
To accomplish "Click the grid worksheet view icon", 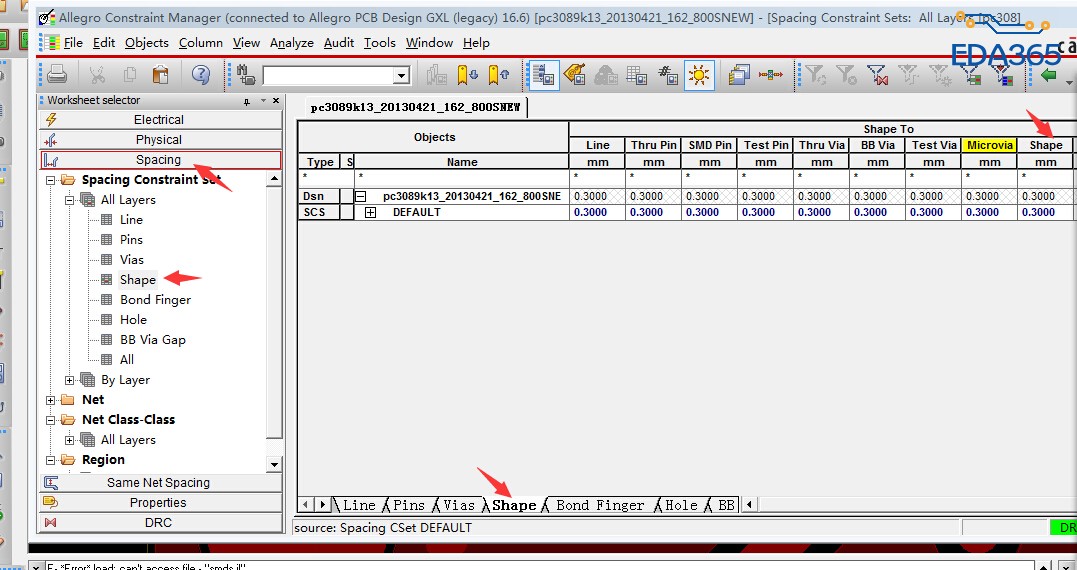I will click(637, 74).
